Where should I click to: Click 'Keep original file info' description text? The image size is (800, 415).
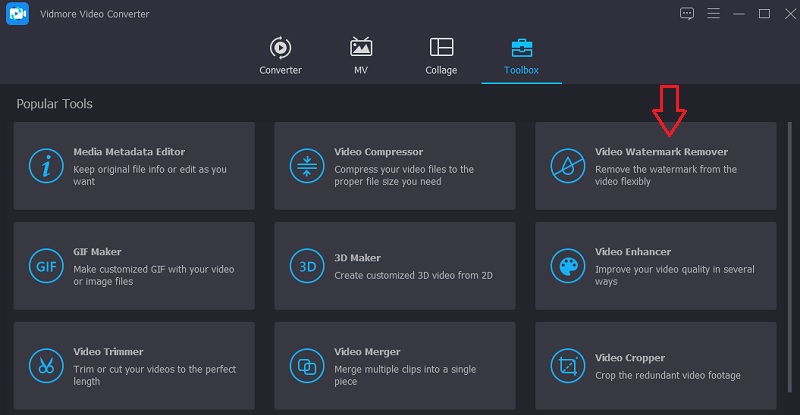click(149, 175)
